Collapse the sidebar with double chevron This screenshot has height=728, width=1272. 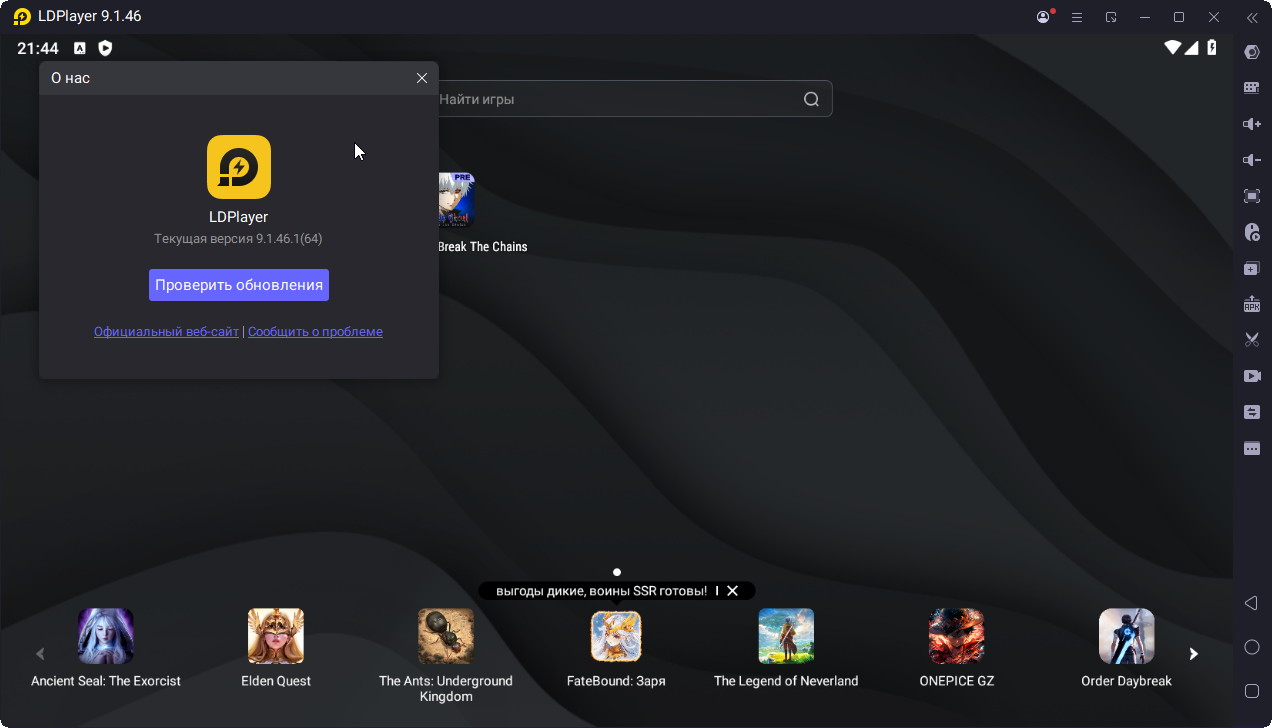click(x=1251, y=17)
